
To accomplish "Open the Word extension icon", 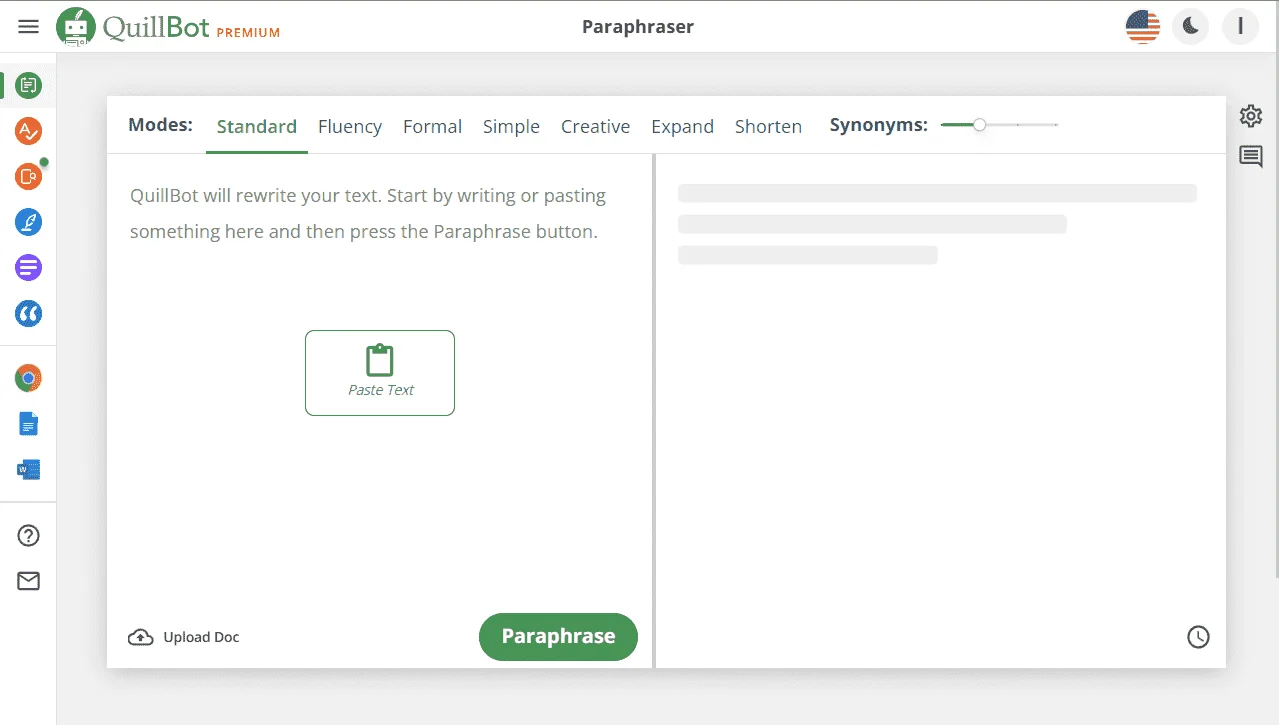I will coord(29,469).
